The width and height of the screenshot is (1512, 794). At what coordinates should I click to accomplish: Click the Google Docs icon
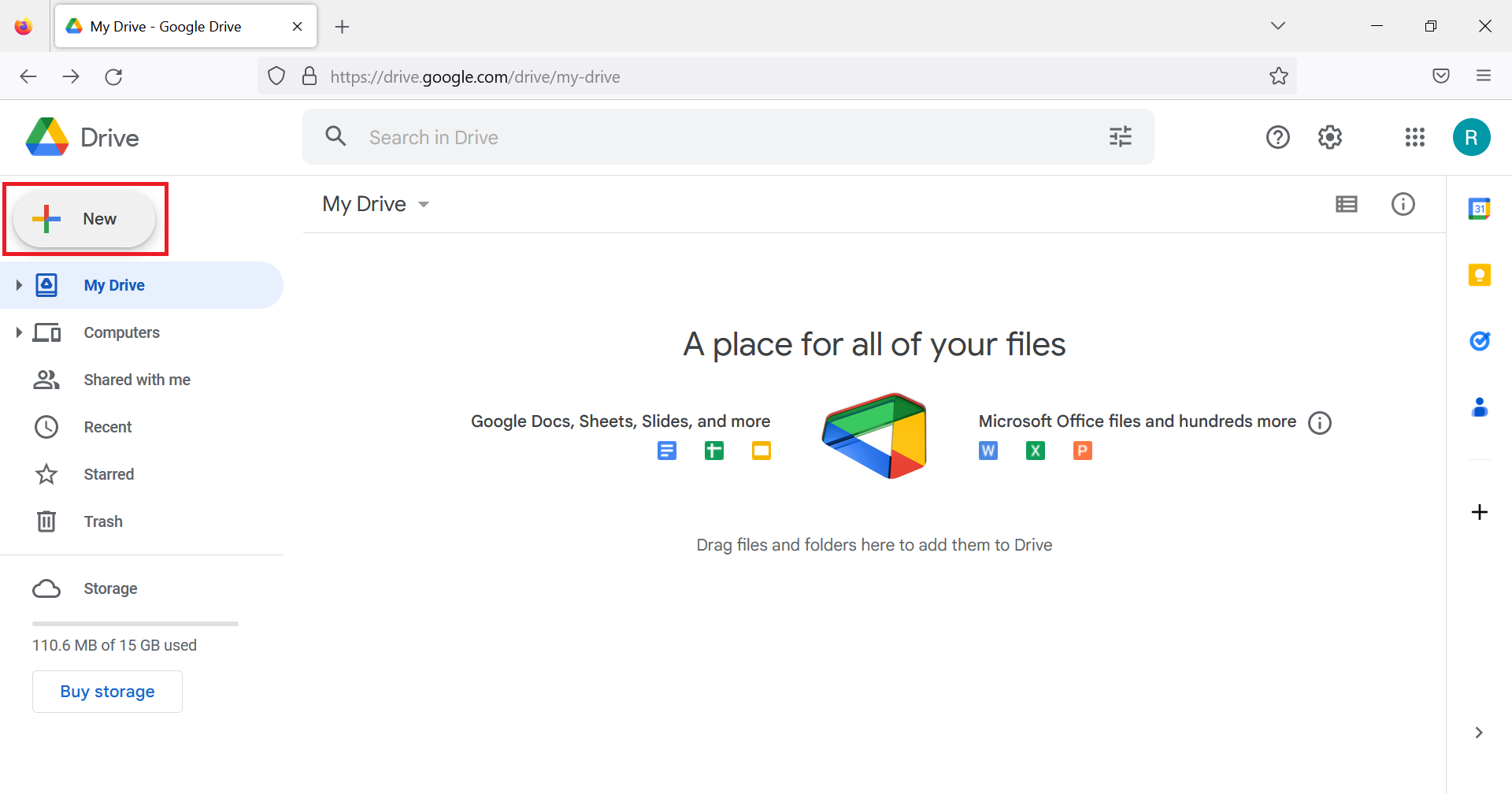click(667, 451)
